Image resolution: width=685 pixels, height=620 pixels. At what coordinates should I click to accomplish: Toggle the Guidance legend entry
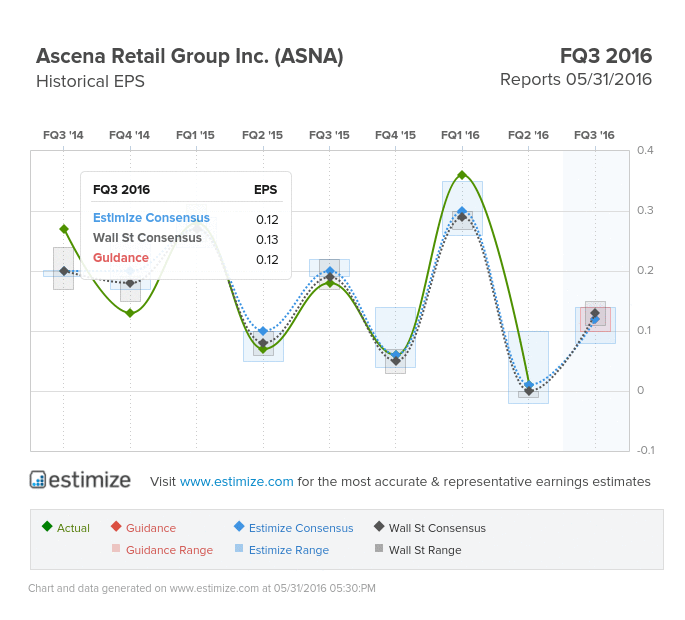[143, 528]
